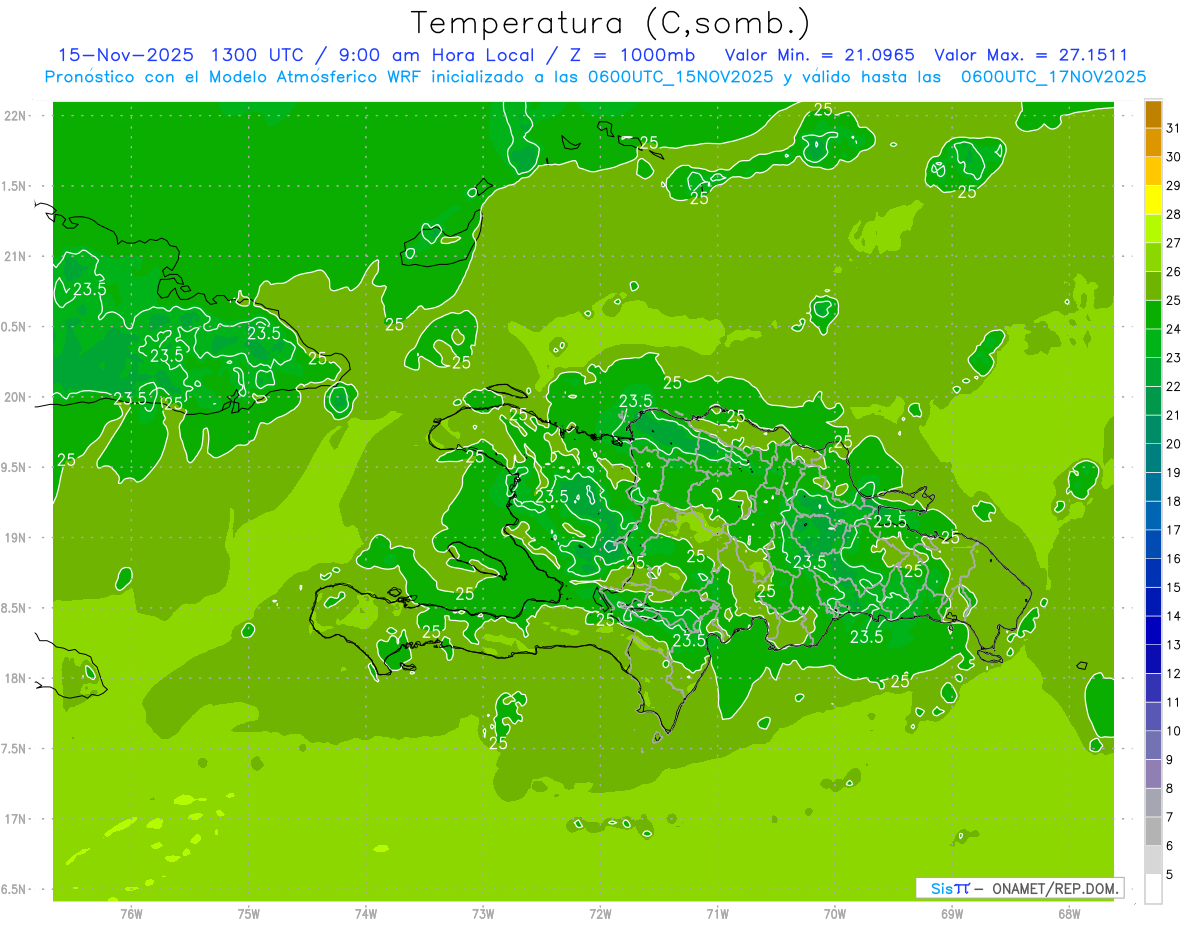This screenshot has width=1200, height=927.
Task: Click the '20N' latitude axis label
Action: [x=15, y=397]
